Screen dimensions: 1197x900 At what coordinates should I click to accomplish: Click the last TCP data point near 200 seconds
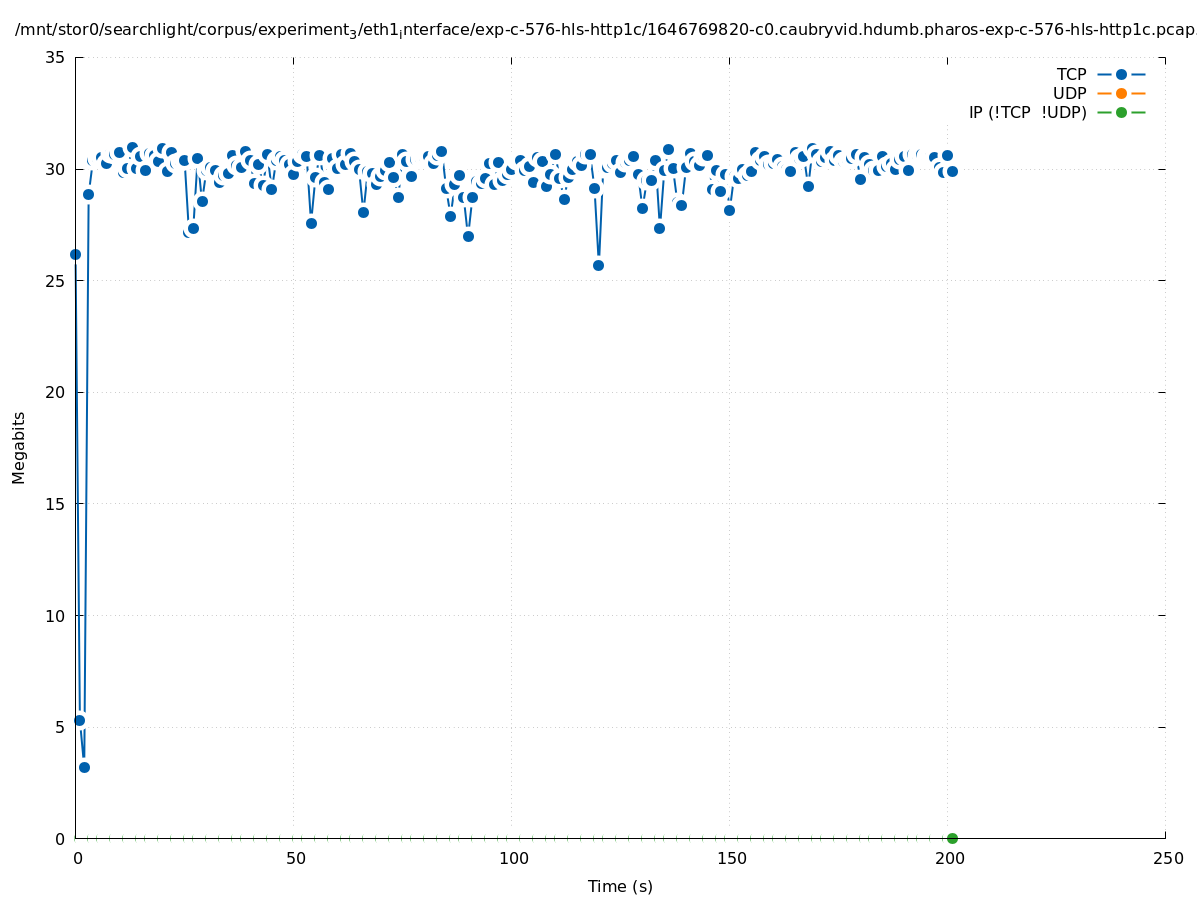pyautogui.click(x=952, y=171)
